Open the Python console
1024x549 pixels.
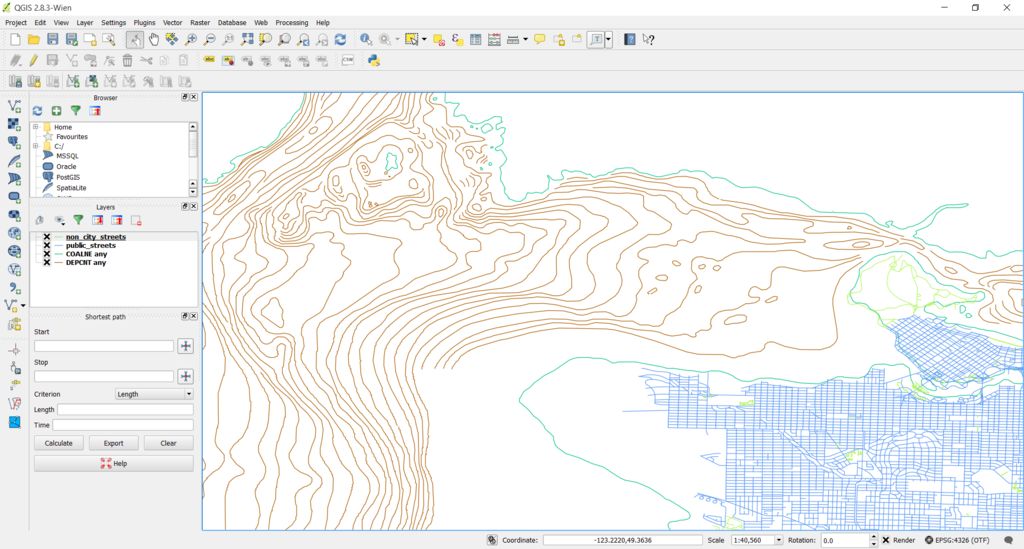pyautogui.click(x=373, y=60)
